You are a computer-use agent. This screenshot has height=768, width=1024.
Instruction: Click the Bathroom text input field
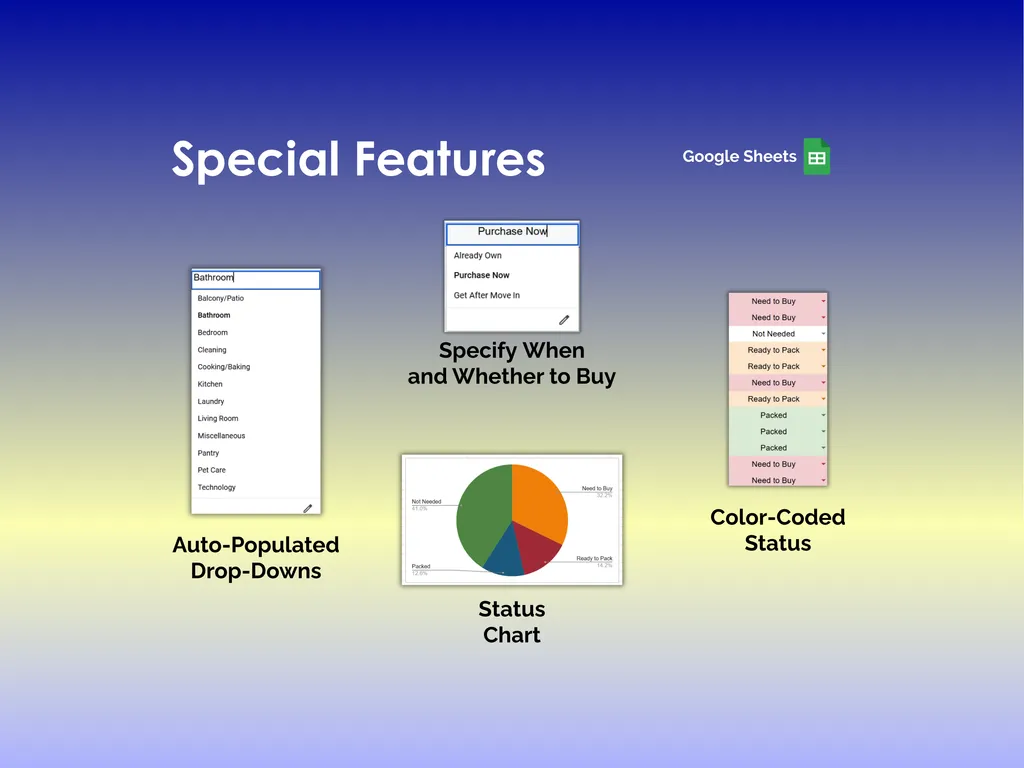pos(256,278)
